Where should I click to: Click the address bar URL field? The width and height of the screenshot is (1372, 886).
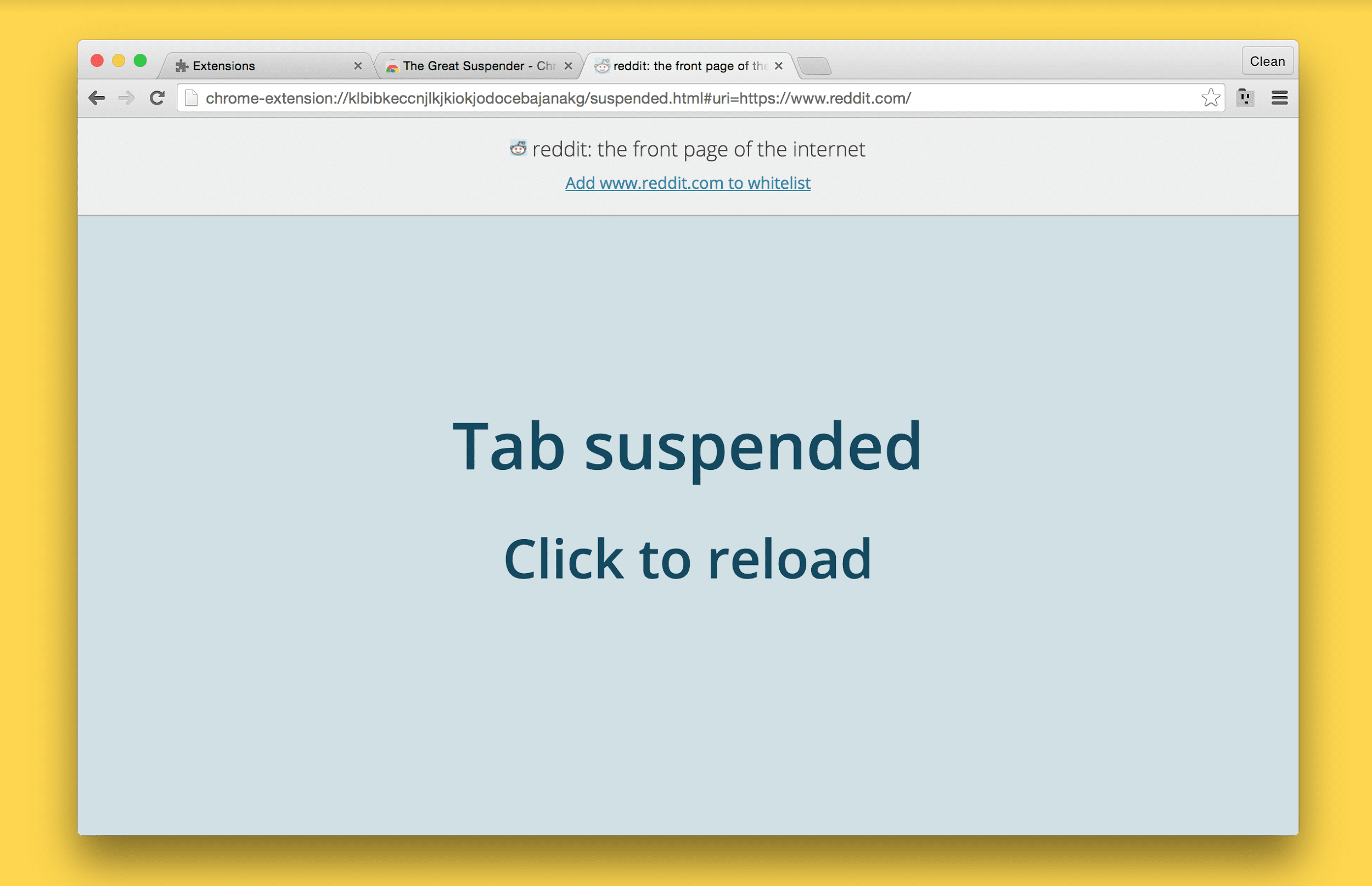[685, 97]
